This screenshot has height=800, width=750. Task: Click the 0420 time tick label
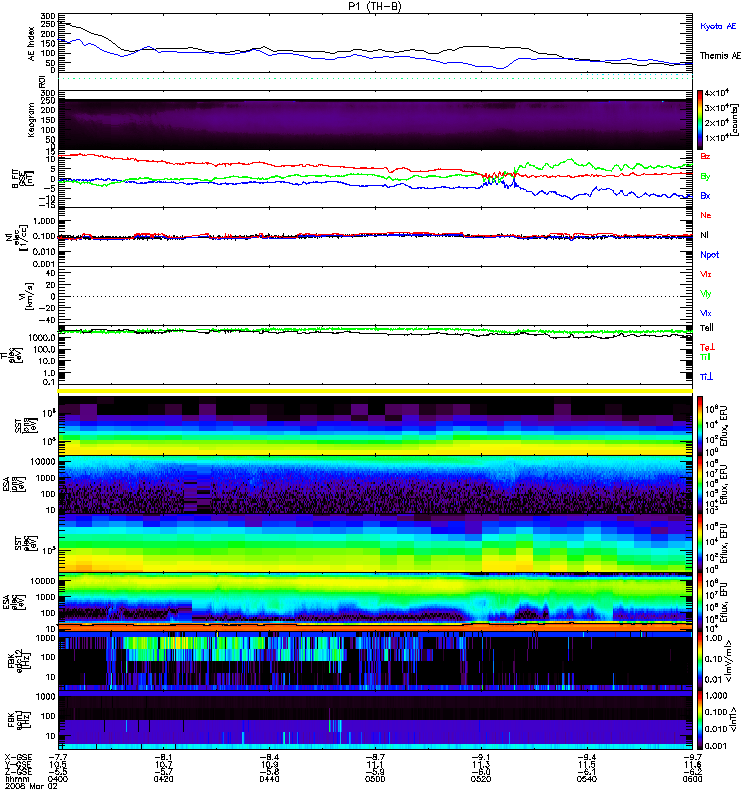pyautogui.click(x=163, y=779)
